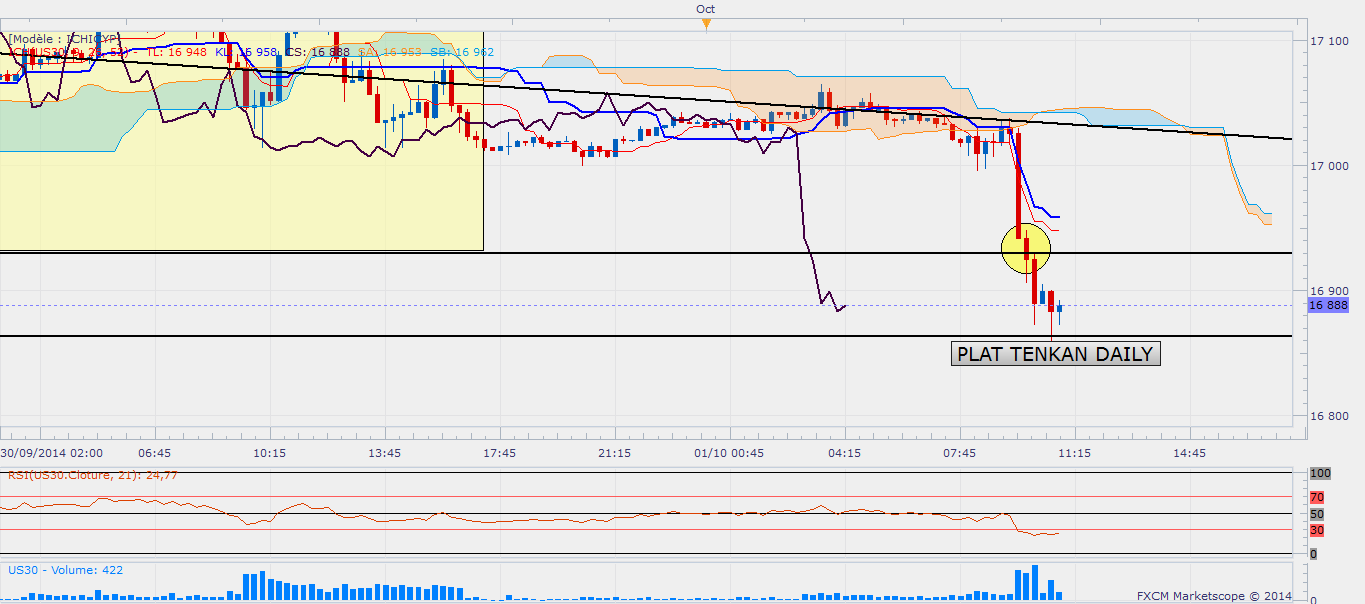Click the tallest volume bar near 10:15
This screenshot has height=604, width=1365.
tap(261, 585)
